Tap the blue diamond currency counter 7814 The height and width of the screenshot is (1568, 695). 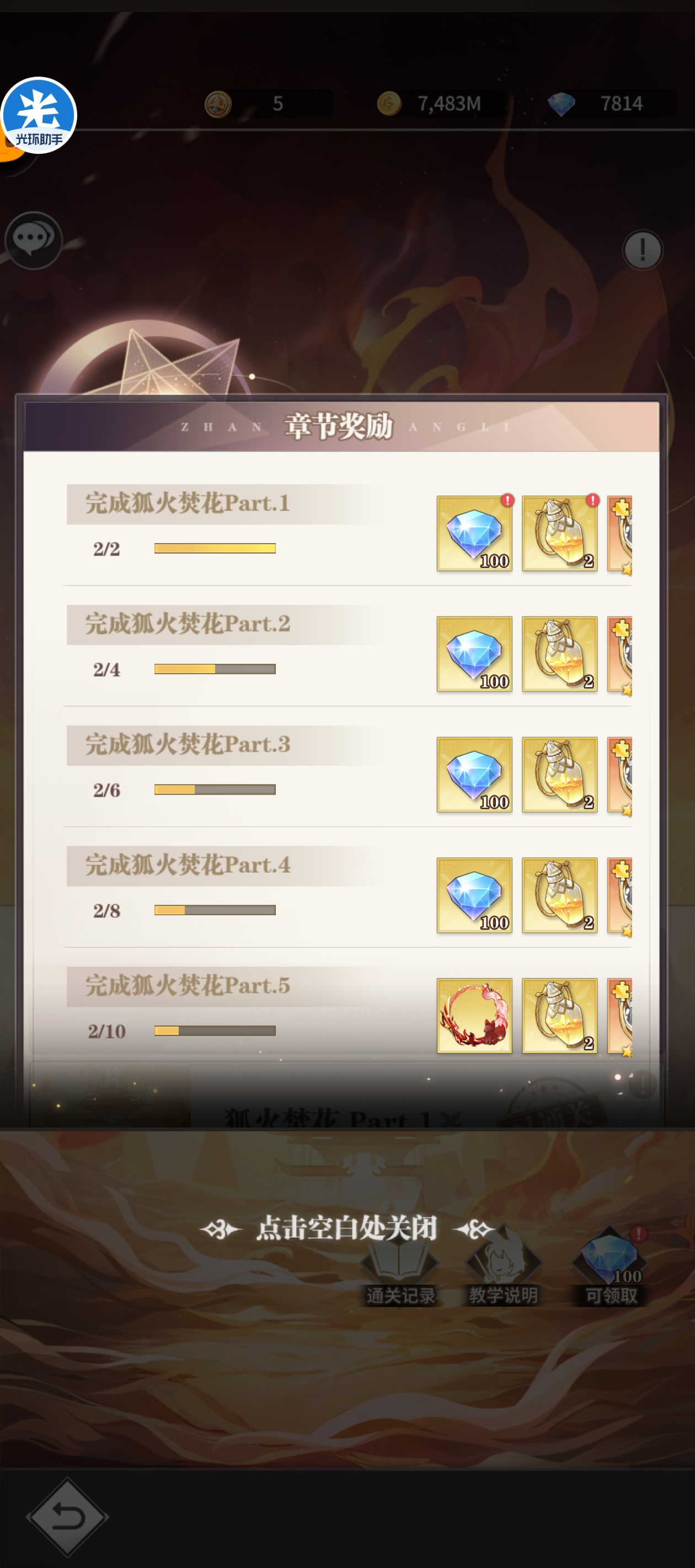click(x=611, y=104)
